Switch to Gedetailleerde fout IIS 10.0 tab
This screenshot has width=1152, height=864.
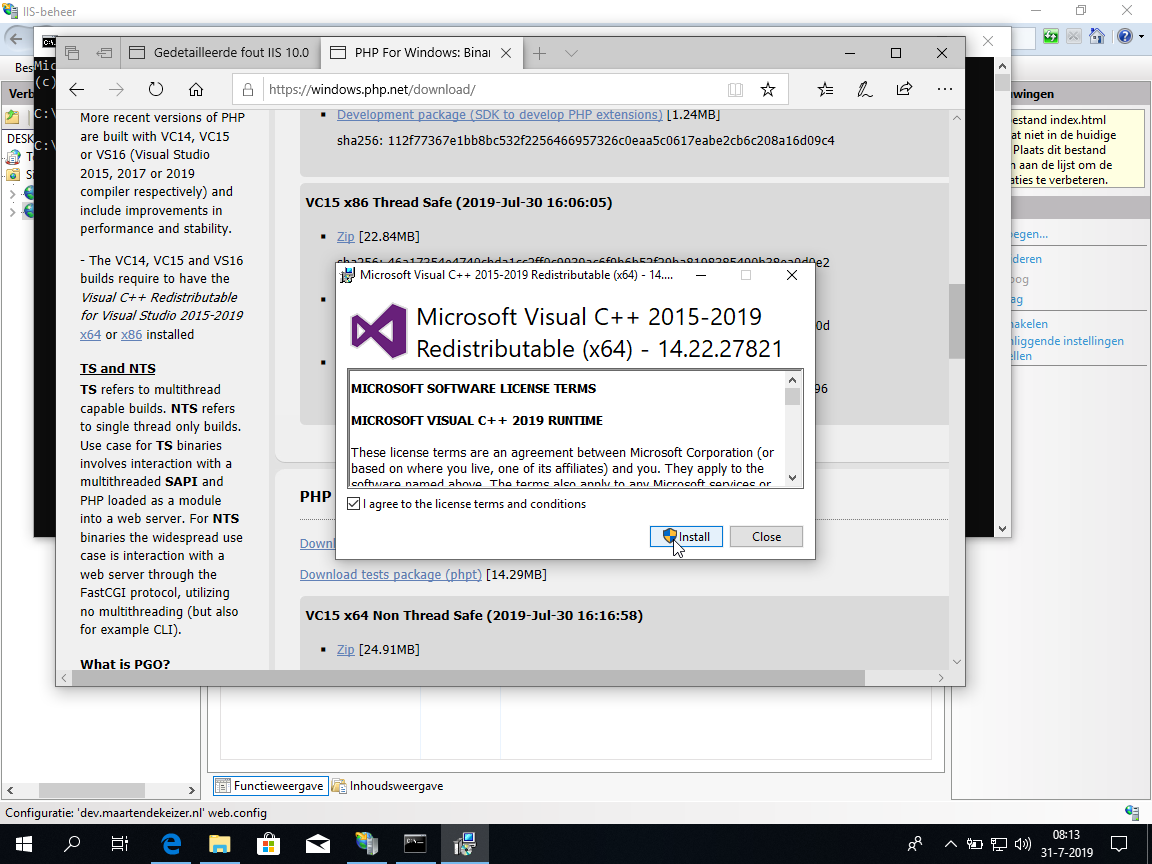click(x=220, y=53)
